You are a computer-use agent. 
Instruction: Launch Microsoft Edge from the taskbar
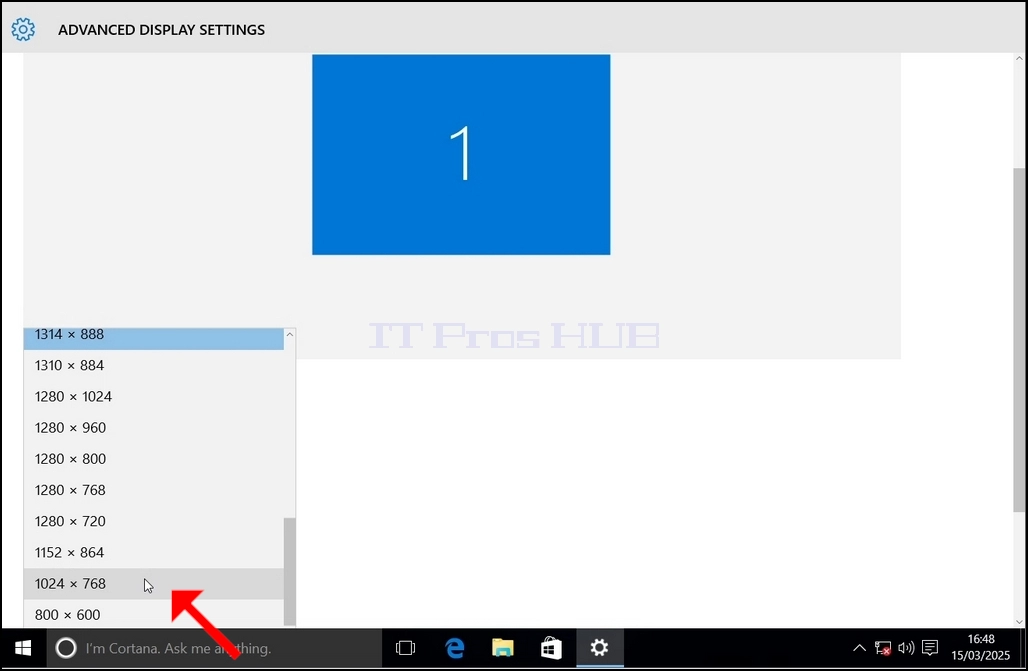tap(454, 648)
